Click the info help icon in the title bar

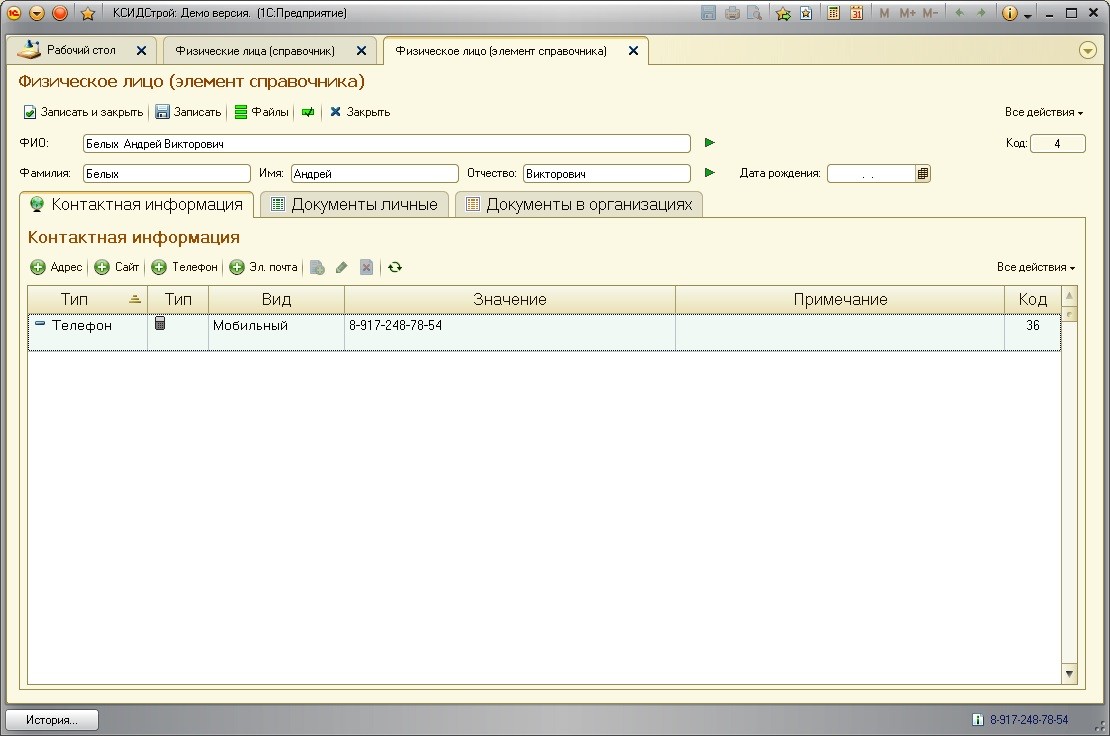pyautogui.click(x=1008, y=13)
